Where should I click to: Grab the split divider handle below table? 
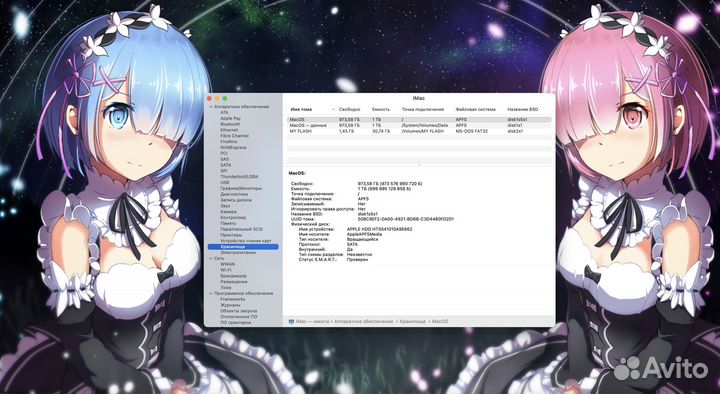419,164
